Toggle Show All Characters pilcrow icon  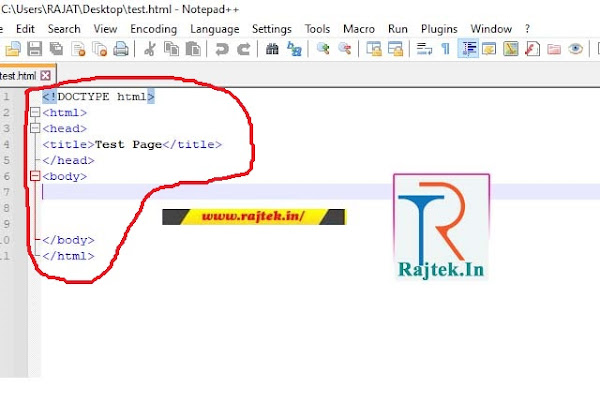click(x=445, y=49)
